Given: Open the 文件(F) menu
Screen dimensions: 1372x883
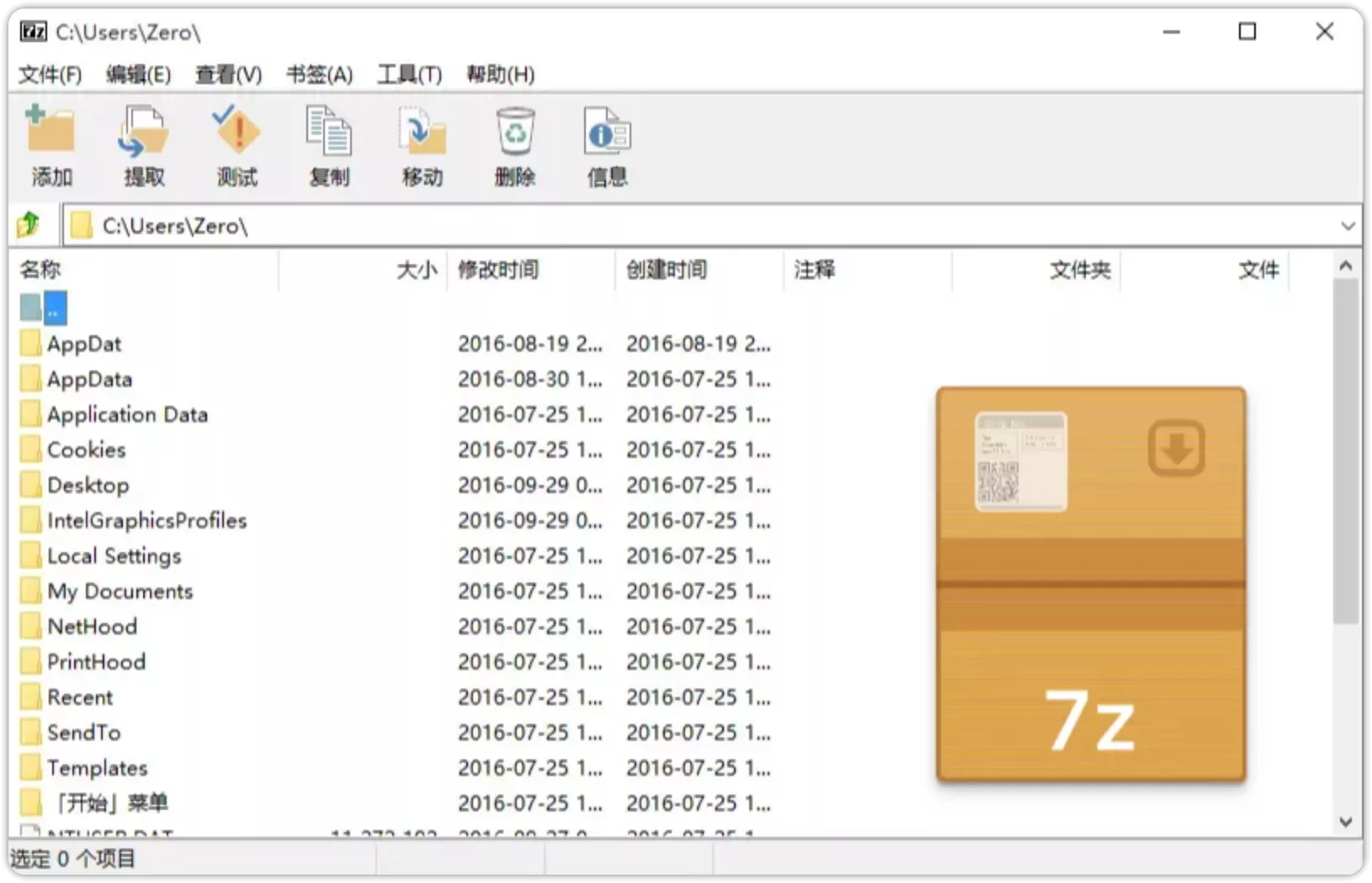Looking at the screenshot, I should (x=51, y=75).
